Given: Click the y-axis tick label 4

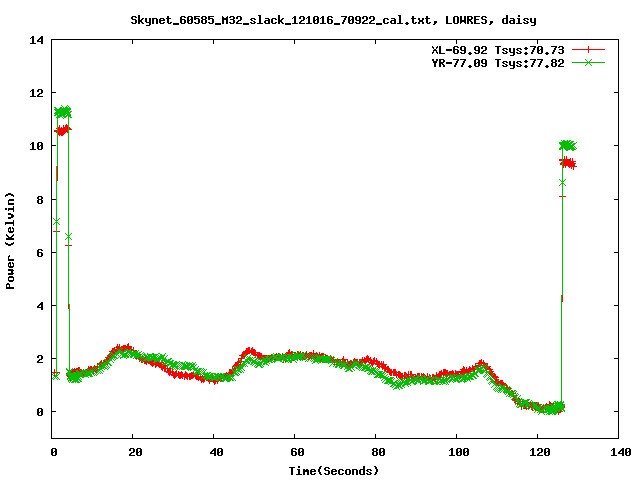Looking at the screenshot, I should point(40,306).
